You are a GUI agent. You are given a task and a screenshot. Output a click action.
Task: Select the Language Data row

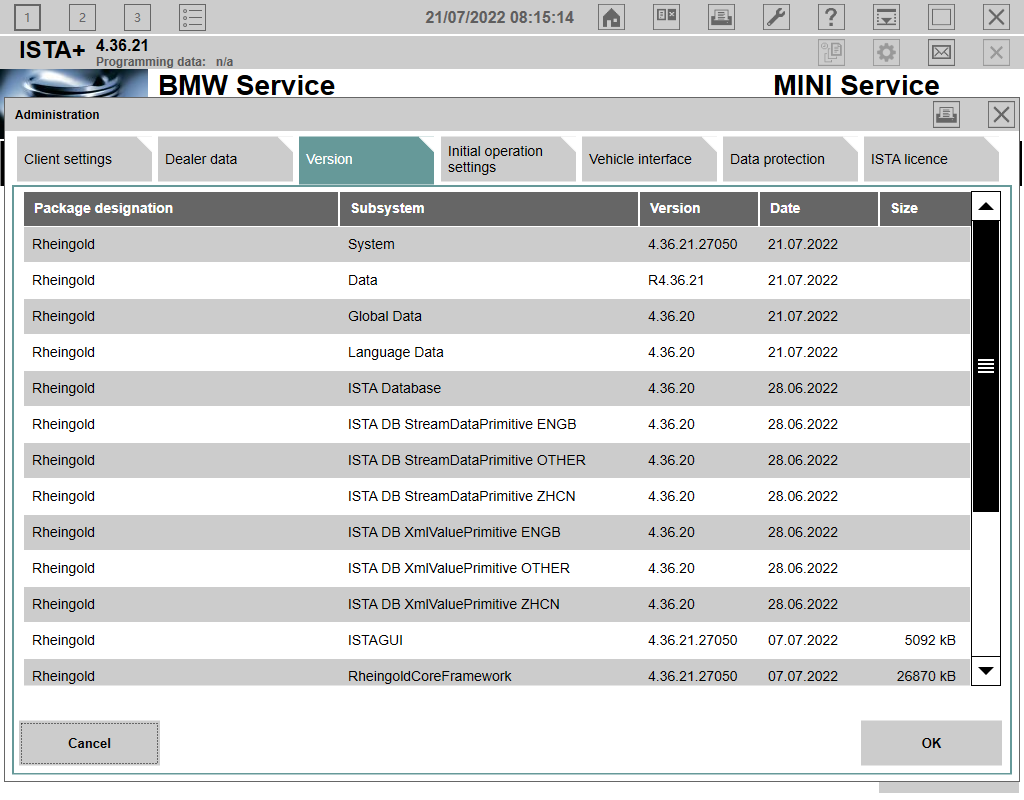[x=497, y=352]
